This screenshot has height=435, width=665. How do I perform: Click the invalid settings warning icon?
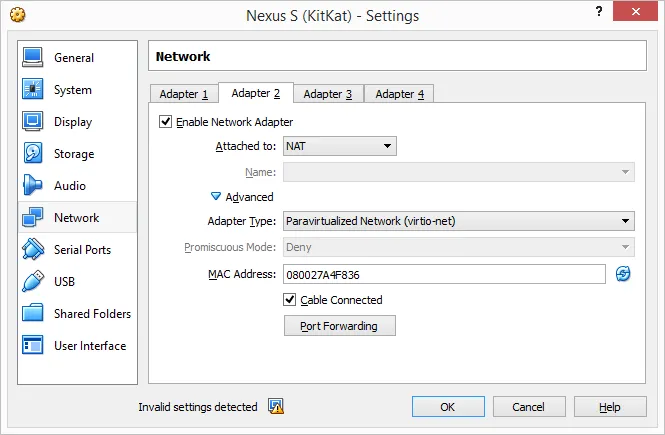point(276,406)
